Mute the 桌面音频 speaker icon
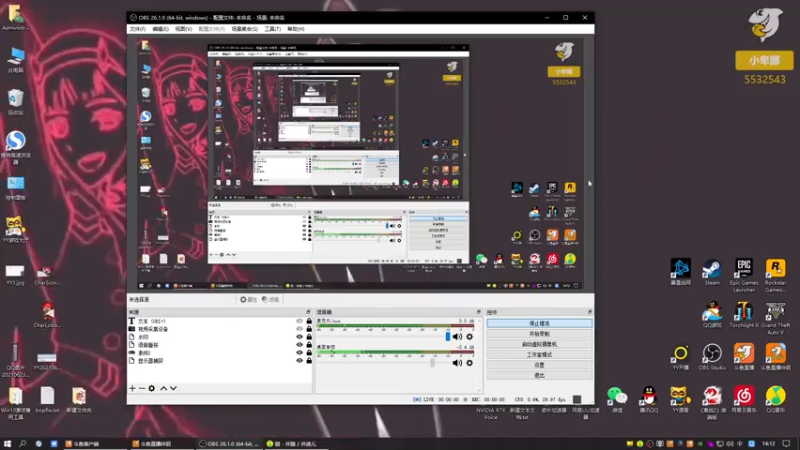This screenshot has width=800, height=450. tap(457, 363)
